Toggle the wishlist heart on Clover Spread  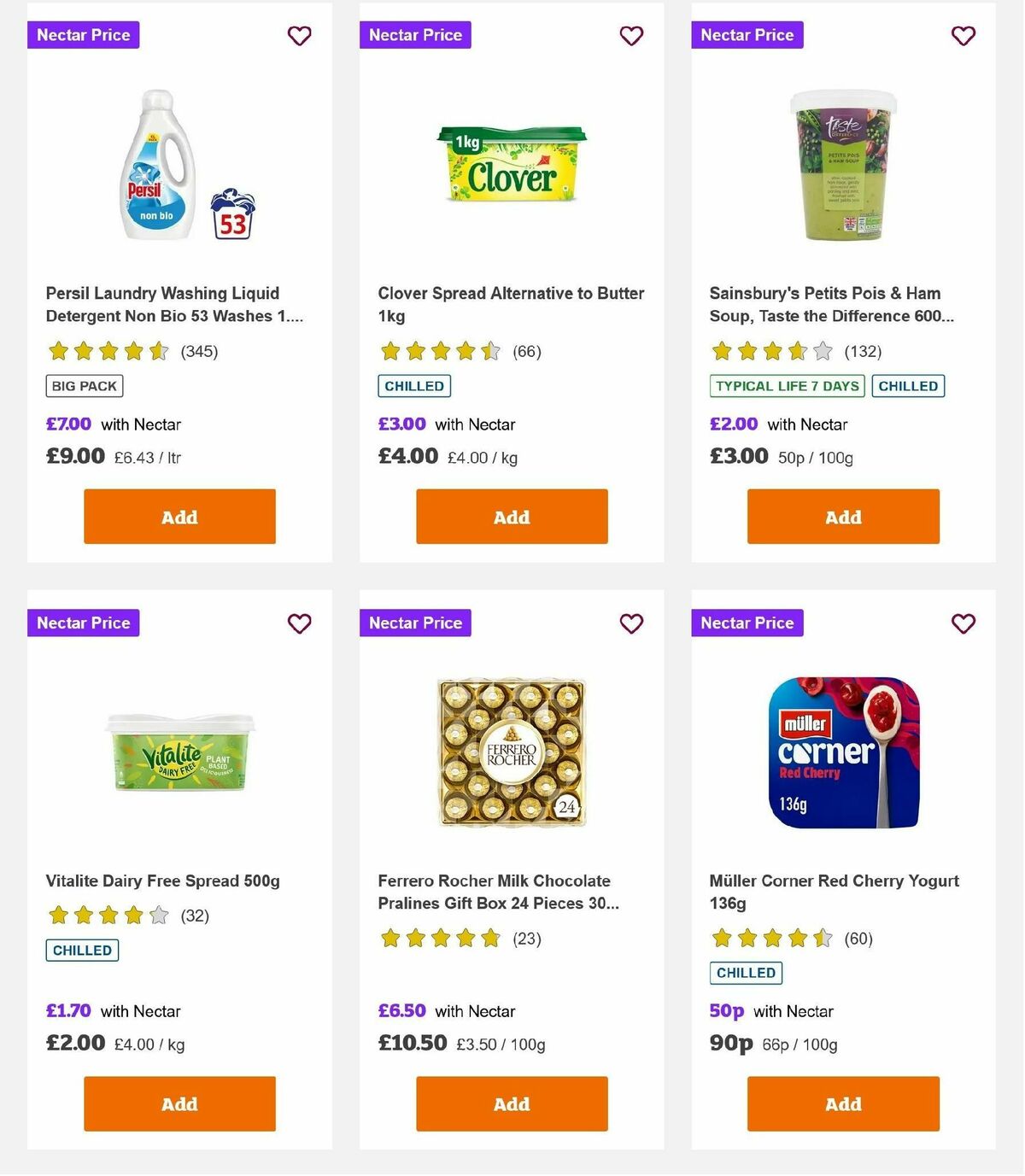pyautogui.click(x=631, y=36)
